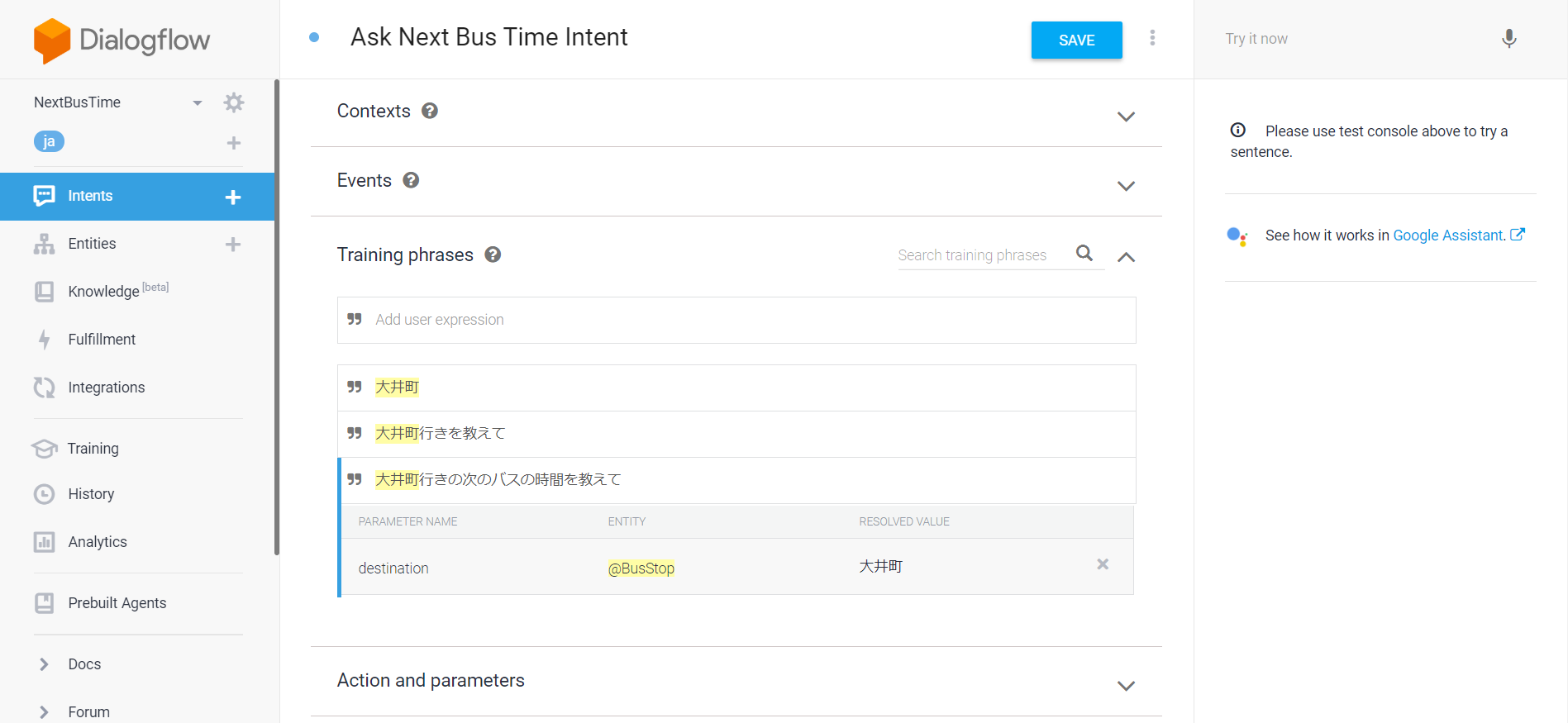Click the help icon beside Contexts
Screen dimensions: 1568x723
430,111
